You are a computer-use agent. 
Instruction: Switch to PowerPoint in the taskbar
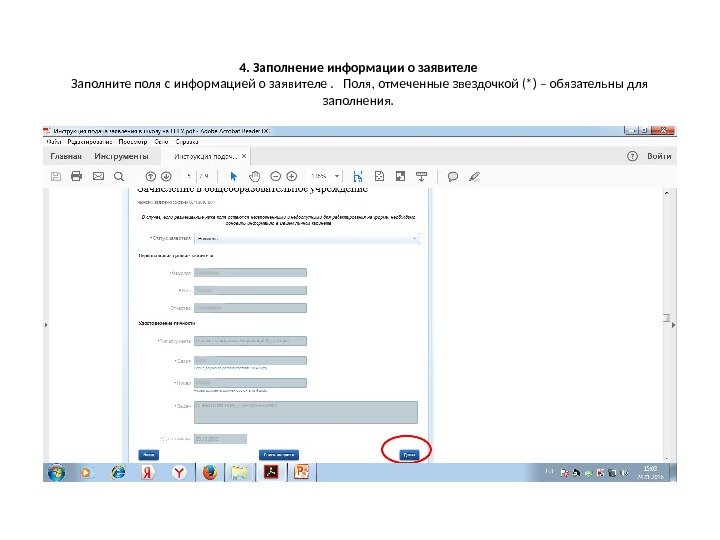coord(302,472)
